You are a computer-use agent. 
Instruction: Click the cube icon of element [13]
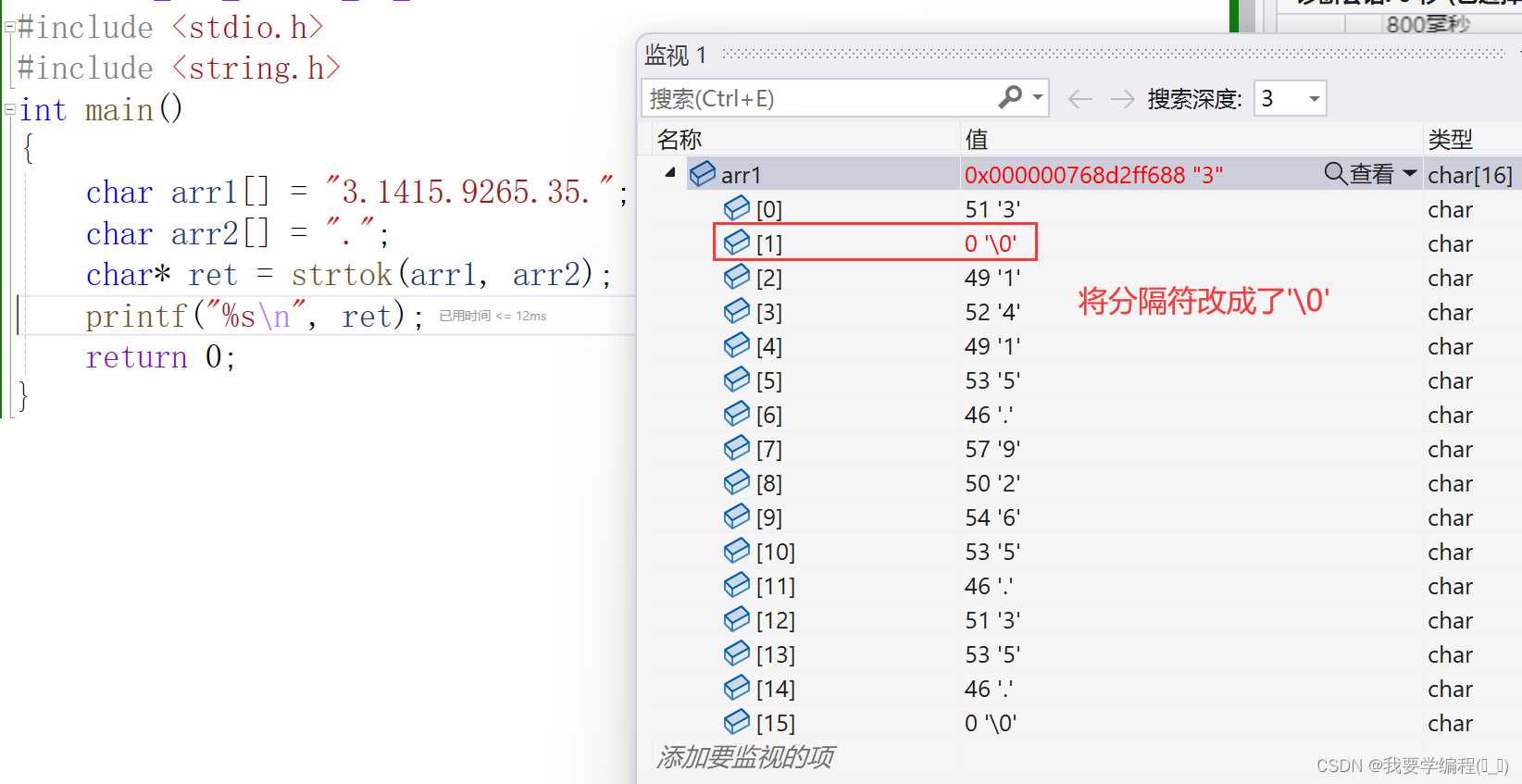[737, 653]
